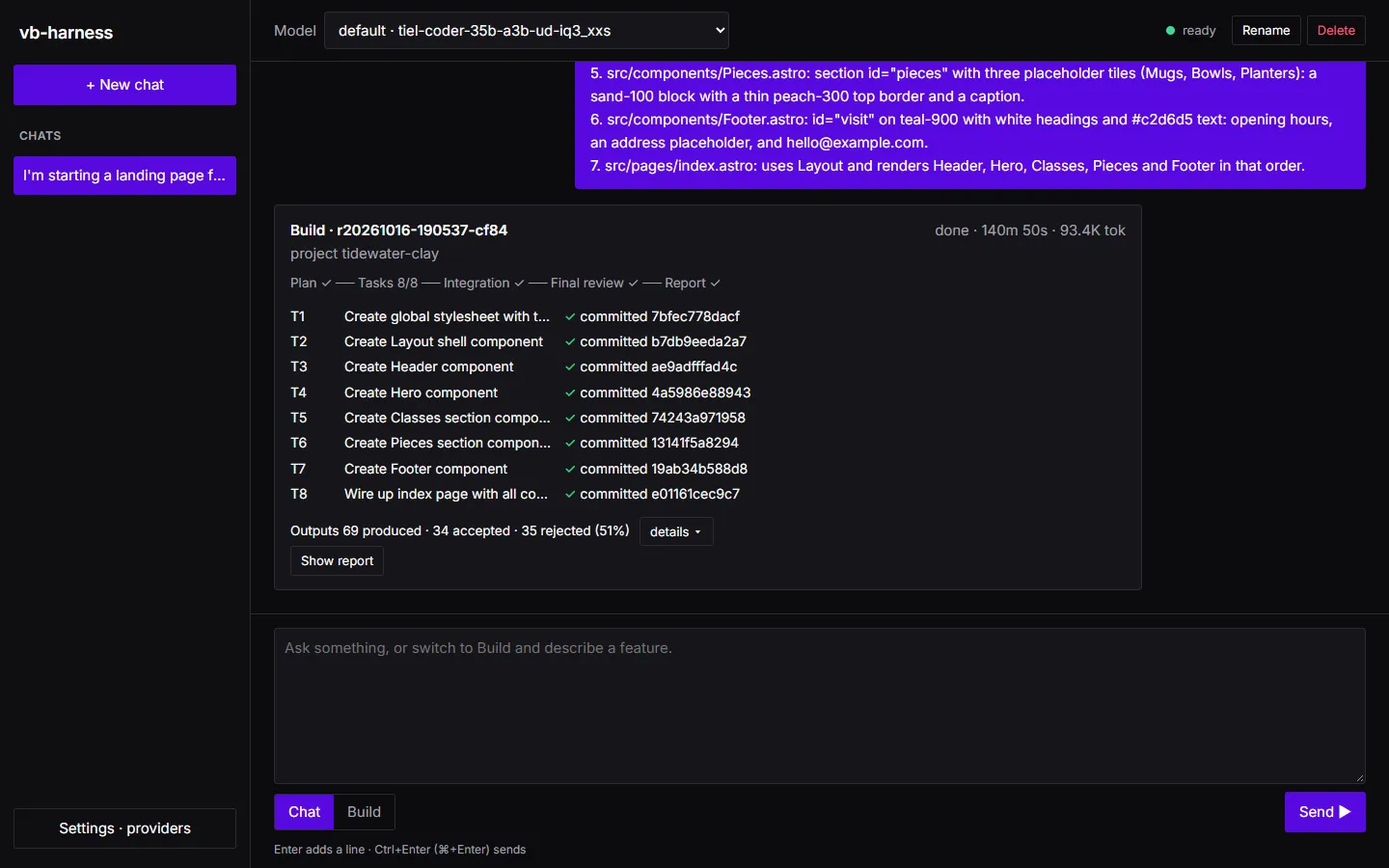This screenshot has height=868, width=1389.
Task: Delete the current chat
Action: click(1336, 31)
